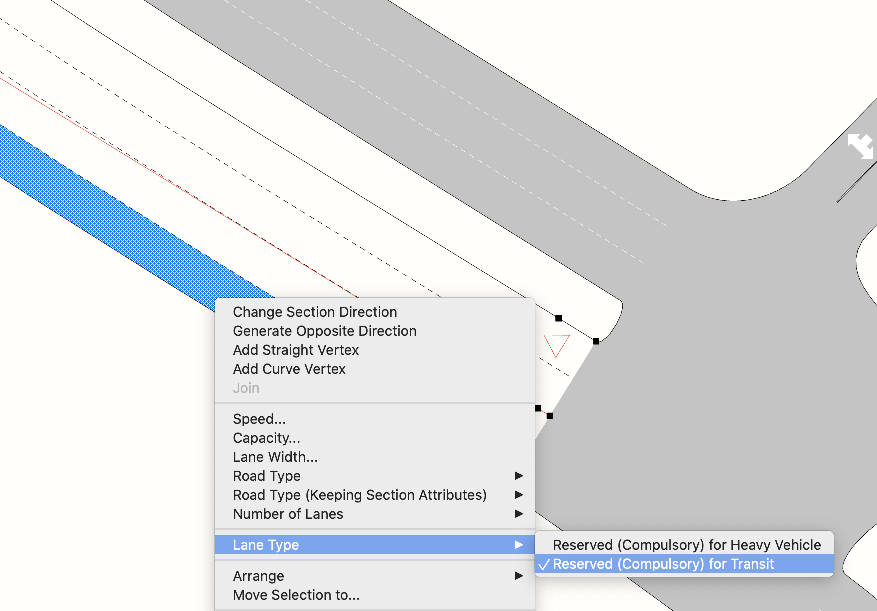Click Move Selection to... entry
Image resolution: width=877 pixels, height=611 pixels.
296,595
